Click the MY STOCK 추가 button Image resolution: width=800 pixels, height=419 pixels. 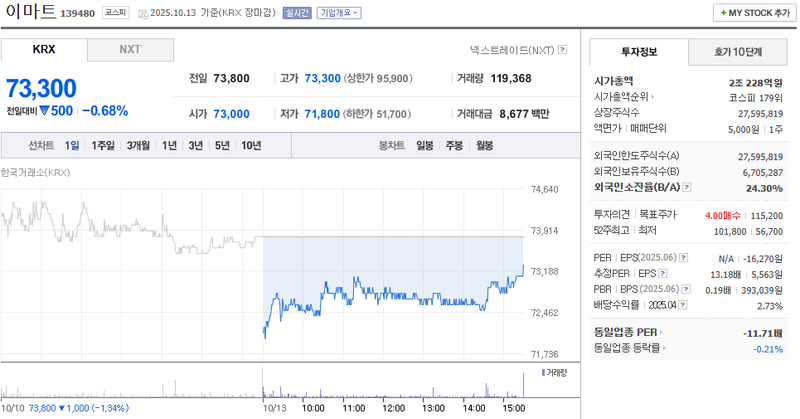click(750, 13)
